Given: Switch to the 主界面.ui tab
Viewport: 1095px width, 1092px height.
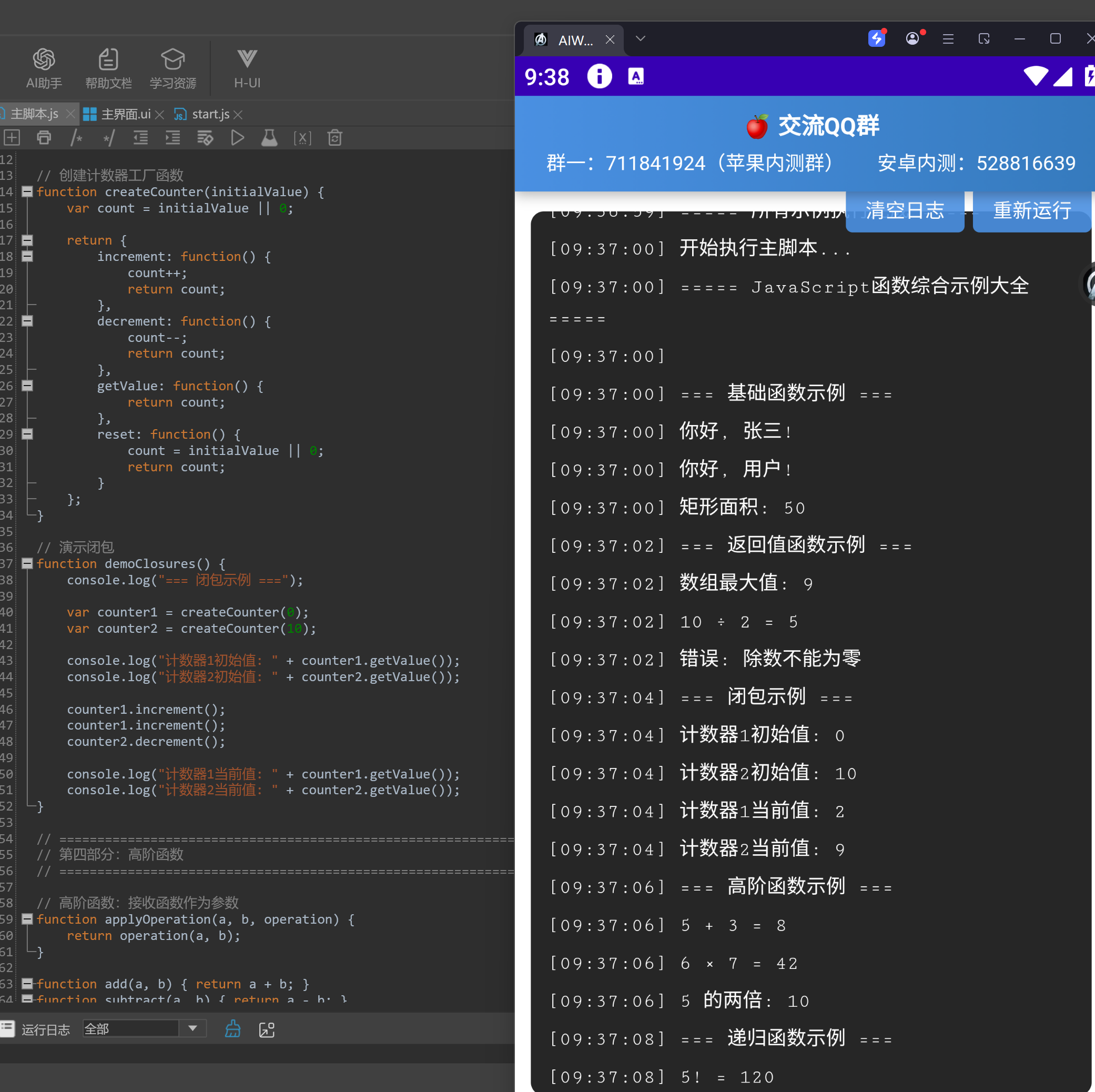Looking at the screenshot, I should [125, 115].
